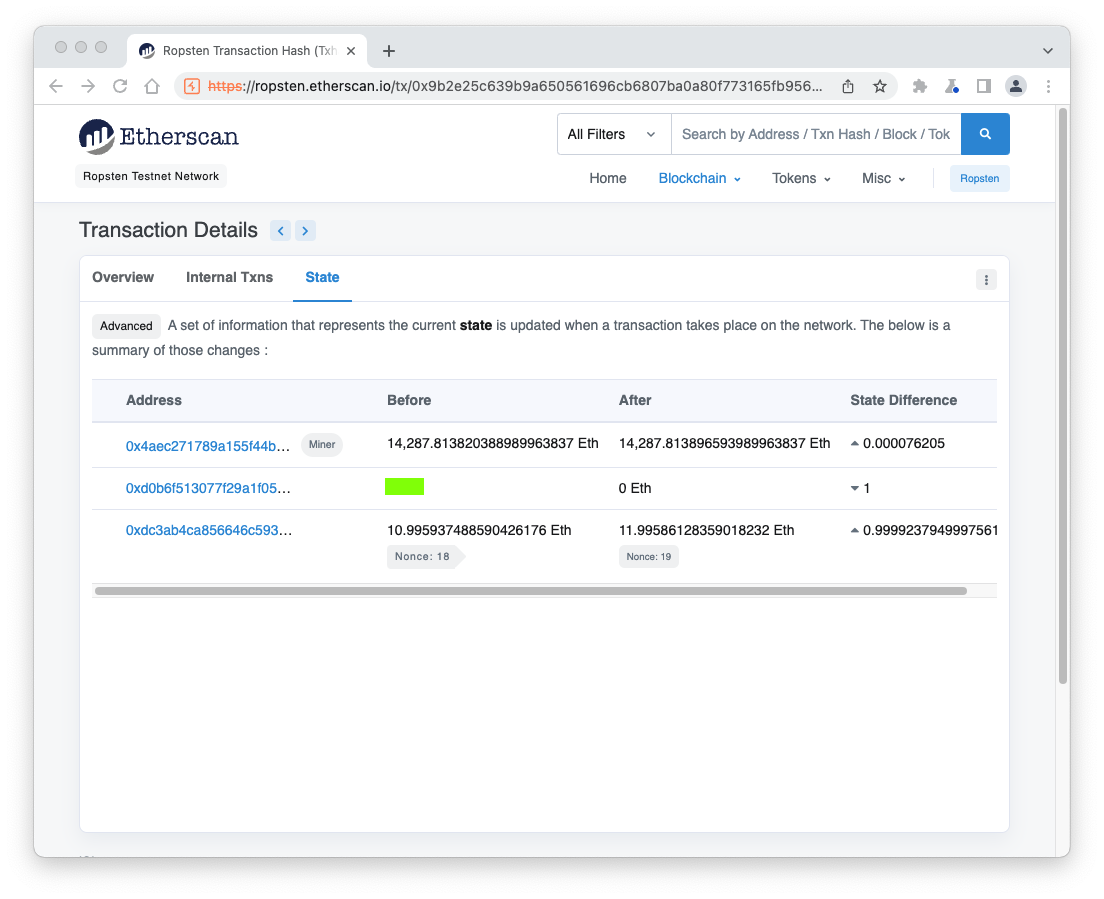Switch to the Internal Txns tab
The width and height of the screenshot is (1104, 899).
coord(230,277)
